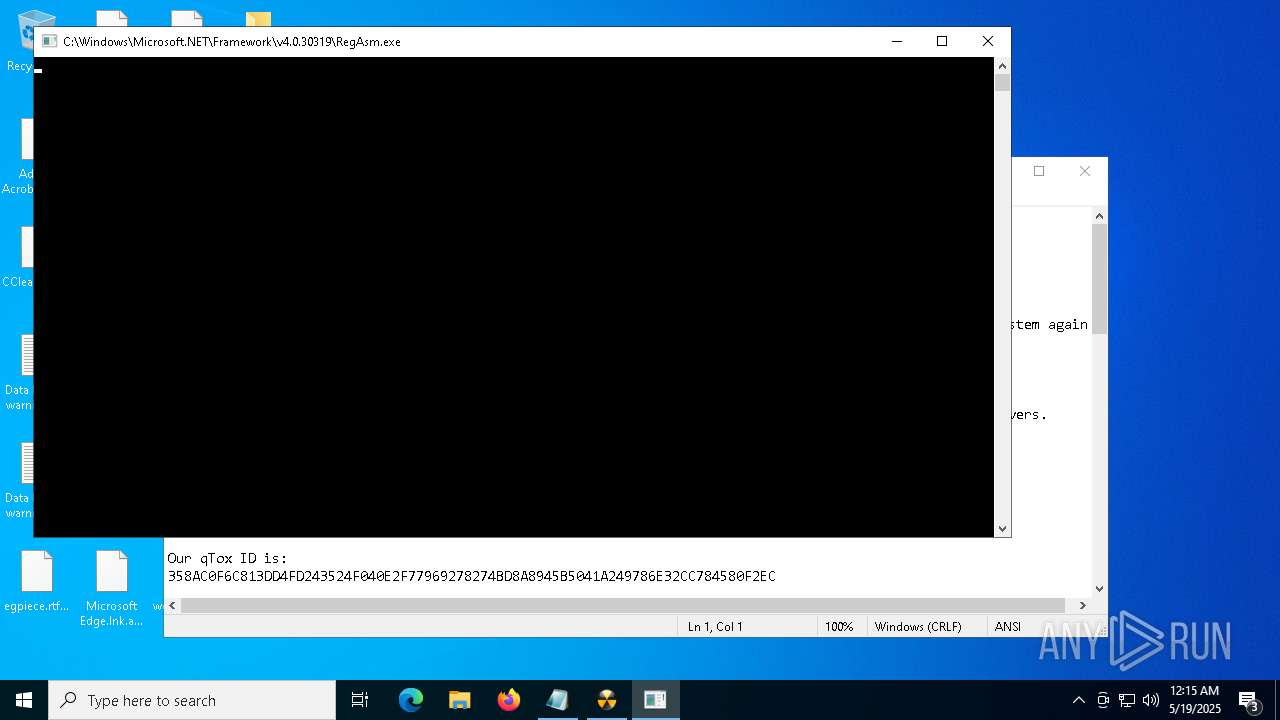The width and height of the screenshot is (1280, 720).
Task: Click the 'Ln 1, Col 1' status entry
Action: click(715, 626)
